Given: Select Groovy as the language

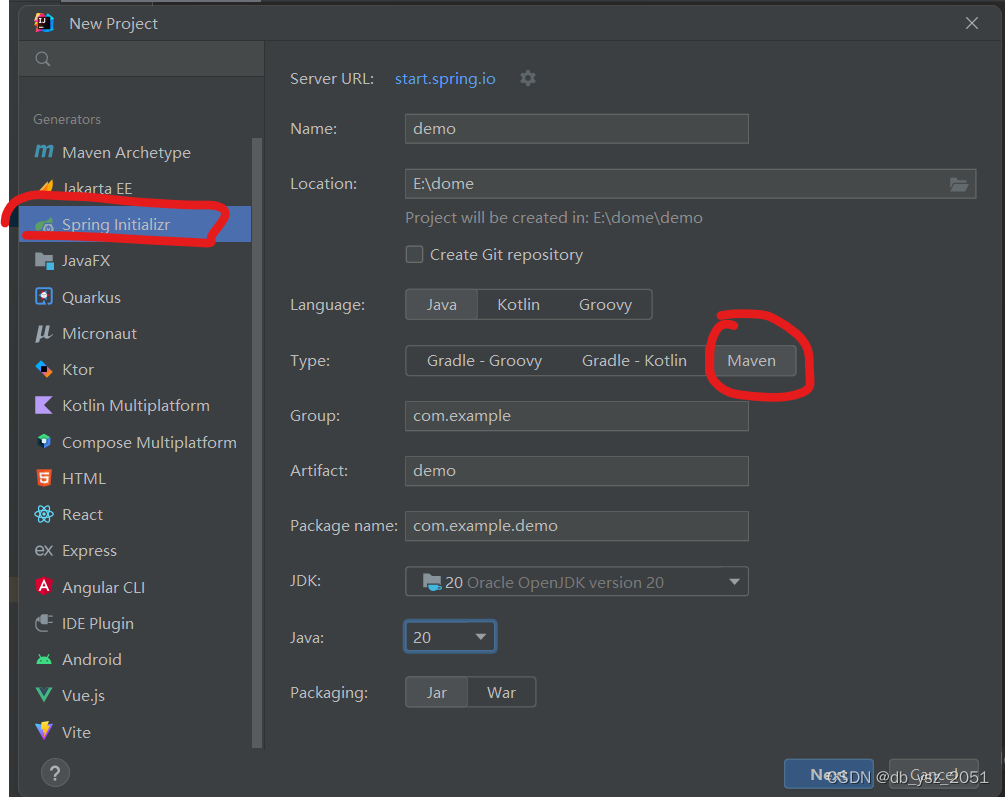Looking at the screenshot, I should (605, 305).
